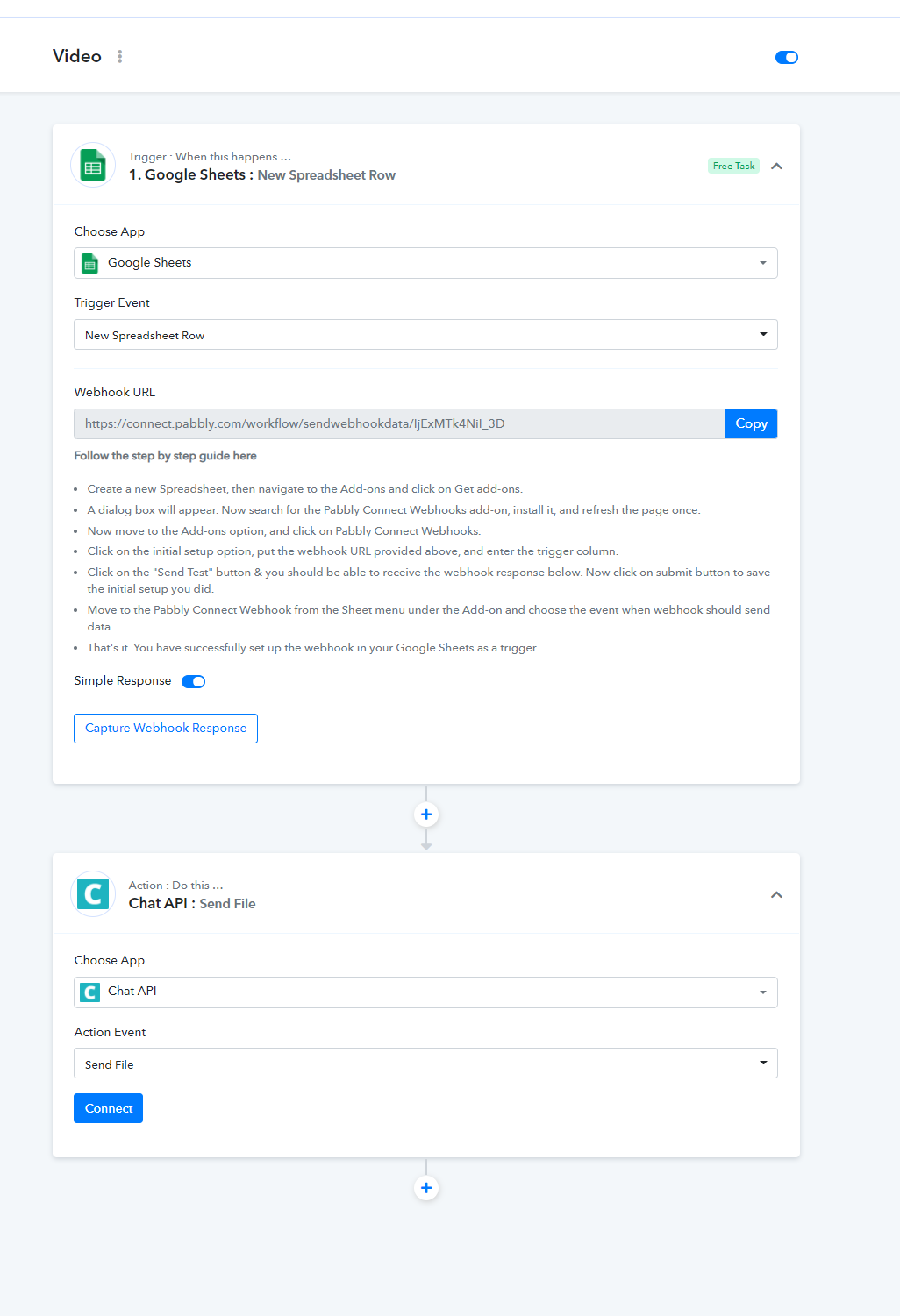Screen dimensions: 900x1316
Task: Click the Free Task badge
Action: pos(733,166)
